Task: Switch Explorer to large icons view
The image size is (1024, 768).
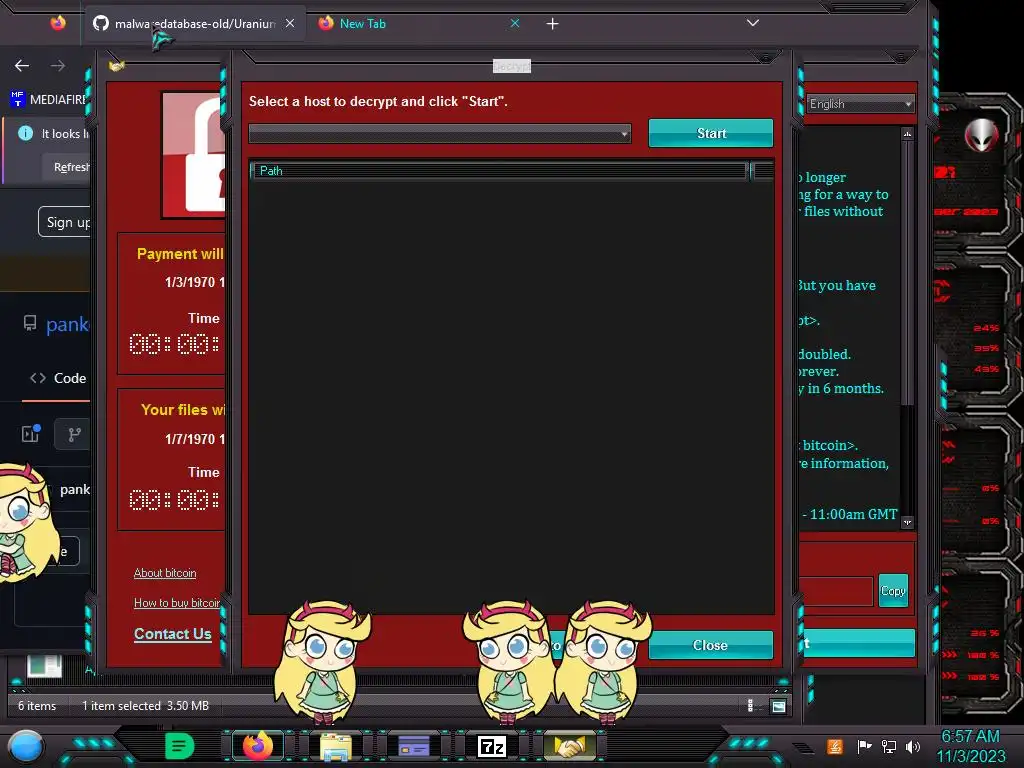Action: click(778, 706)
